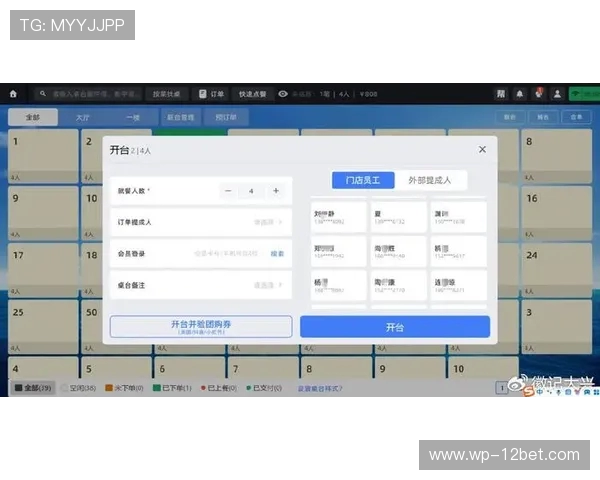The width and height of the screenshot is (600, 480).
Task: Click the guest count field showing 4
Action: [x=251, y=191]
